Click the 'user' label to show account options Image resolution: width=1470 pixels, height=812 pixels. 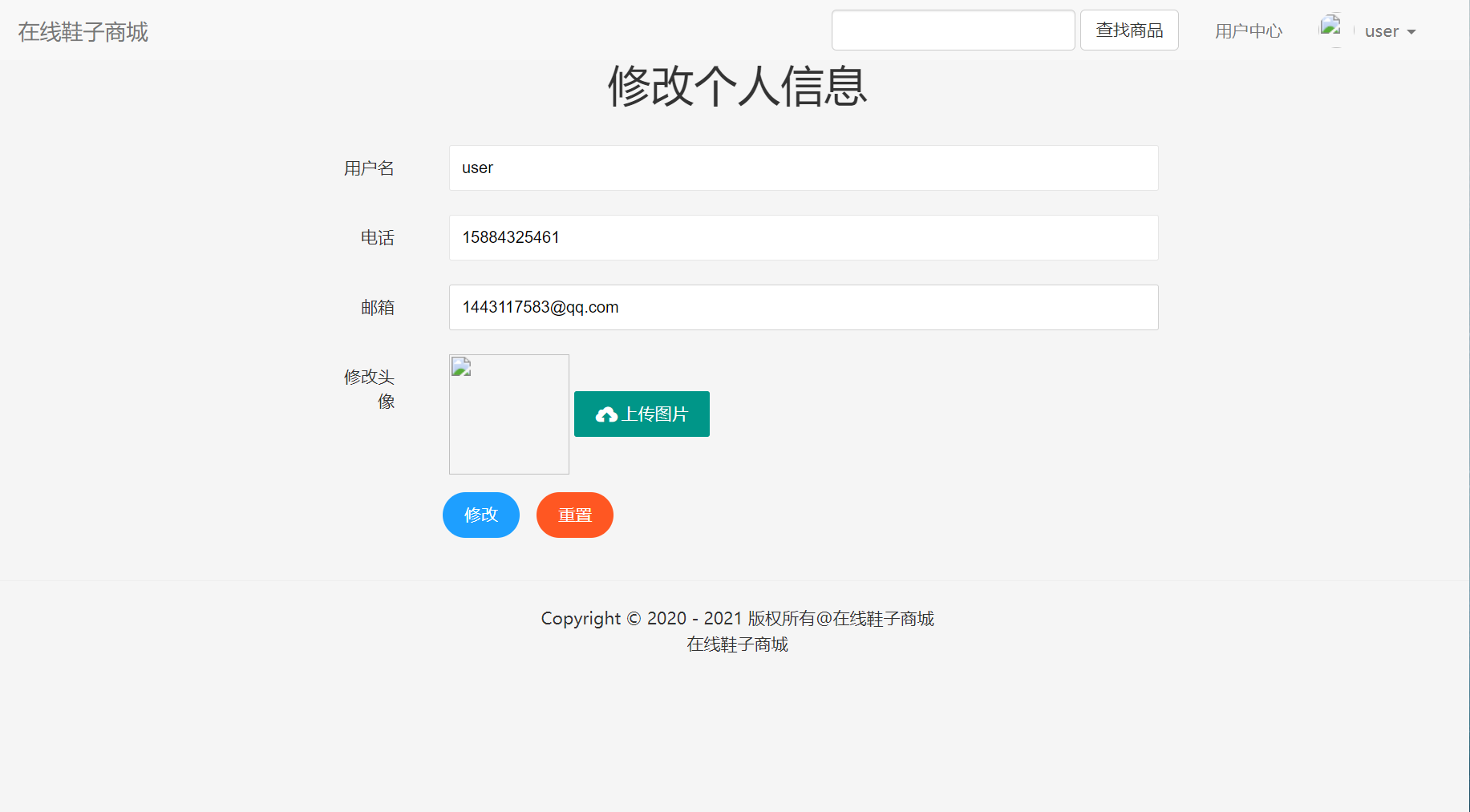[x=1381, y=31]
